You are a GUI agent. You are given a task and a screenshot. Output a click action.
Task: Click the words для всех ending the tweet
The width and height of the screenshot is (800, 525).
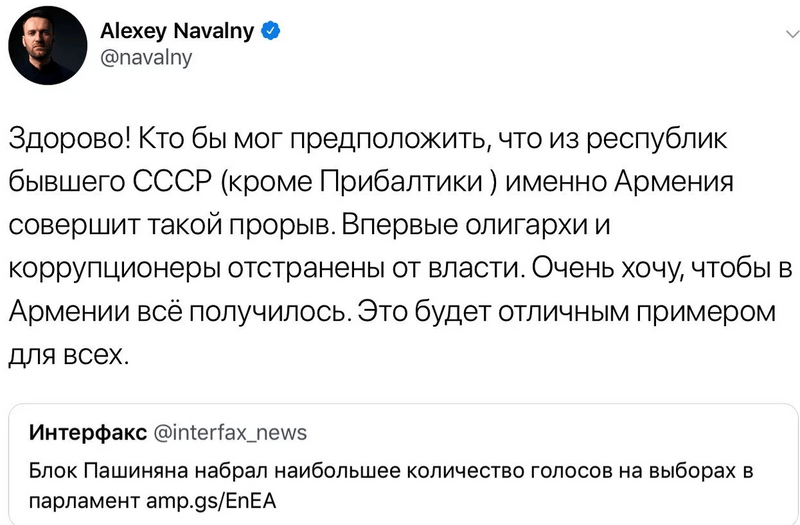coord(70,355)
